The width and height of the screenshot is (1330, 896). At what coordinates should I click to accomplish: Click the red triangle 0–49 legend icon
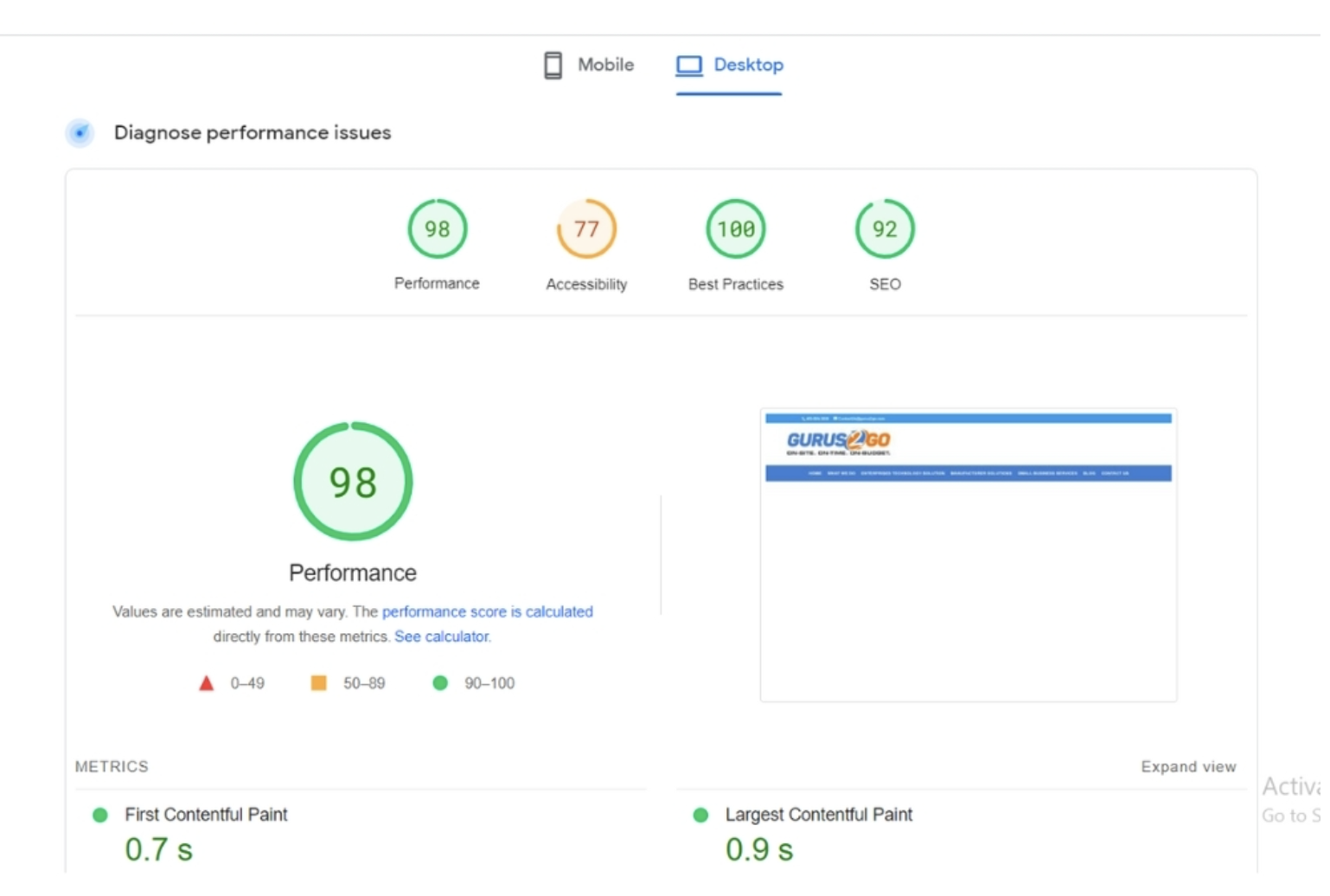point(206,683)
